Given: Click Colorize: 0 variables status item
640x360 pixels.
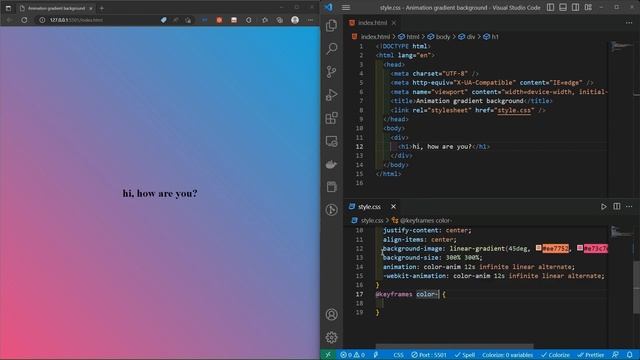Looking at the screenshot, I should pyautogui.click(x=507, y=355).
